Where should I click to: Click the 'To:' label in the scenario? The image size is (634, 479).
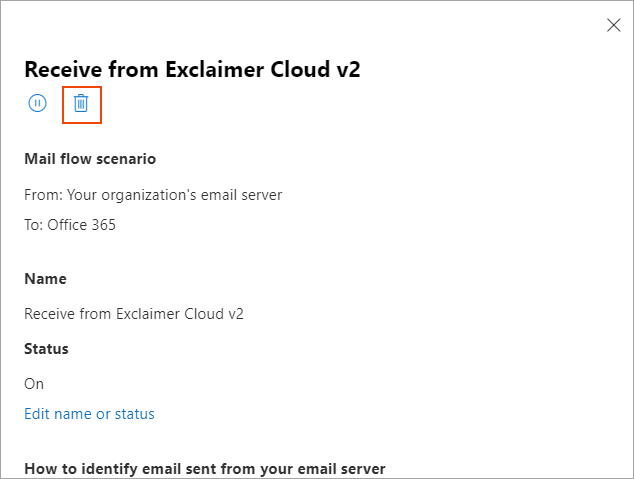(x=33, y=225)
